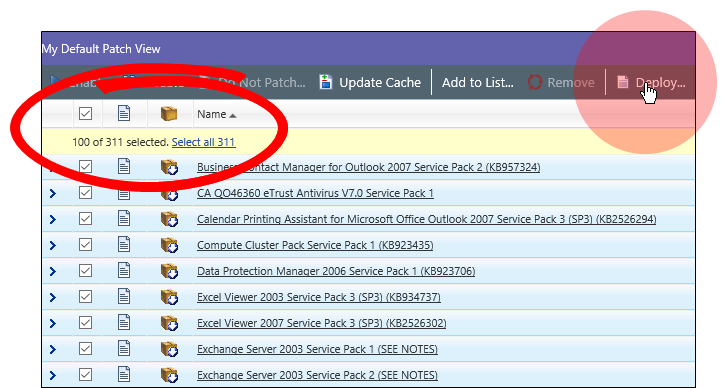
Task: Click the Update Cache icon
Action: [326, 82]
